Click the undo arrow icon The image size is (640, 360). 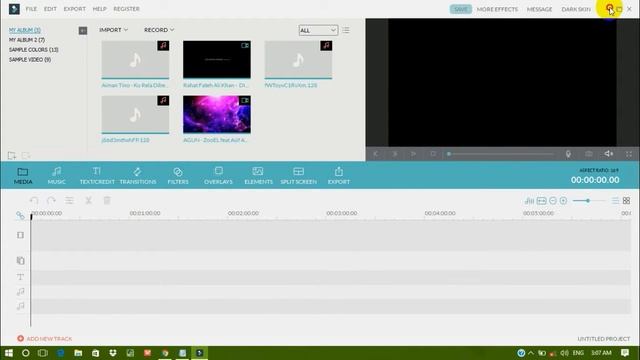pos(34,200)
